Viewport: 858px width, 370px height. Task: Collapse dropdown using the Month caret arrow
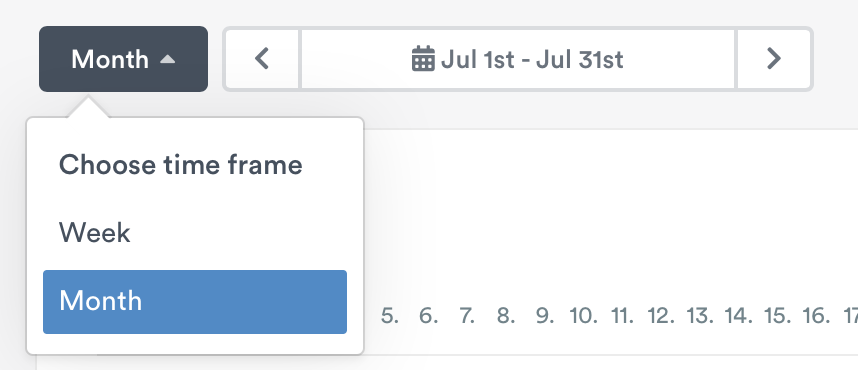click(x=167, y=59)
